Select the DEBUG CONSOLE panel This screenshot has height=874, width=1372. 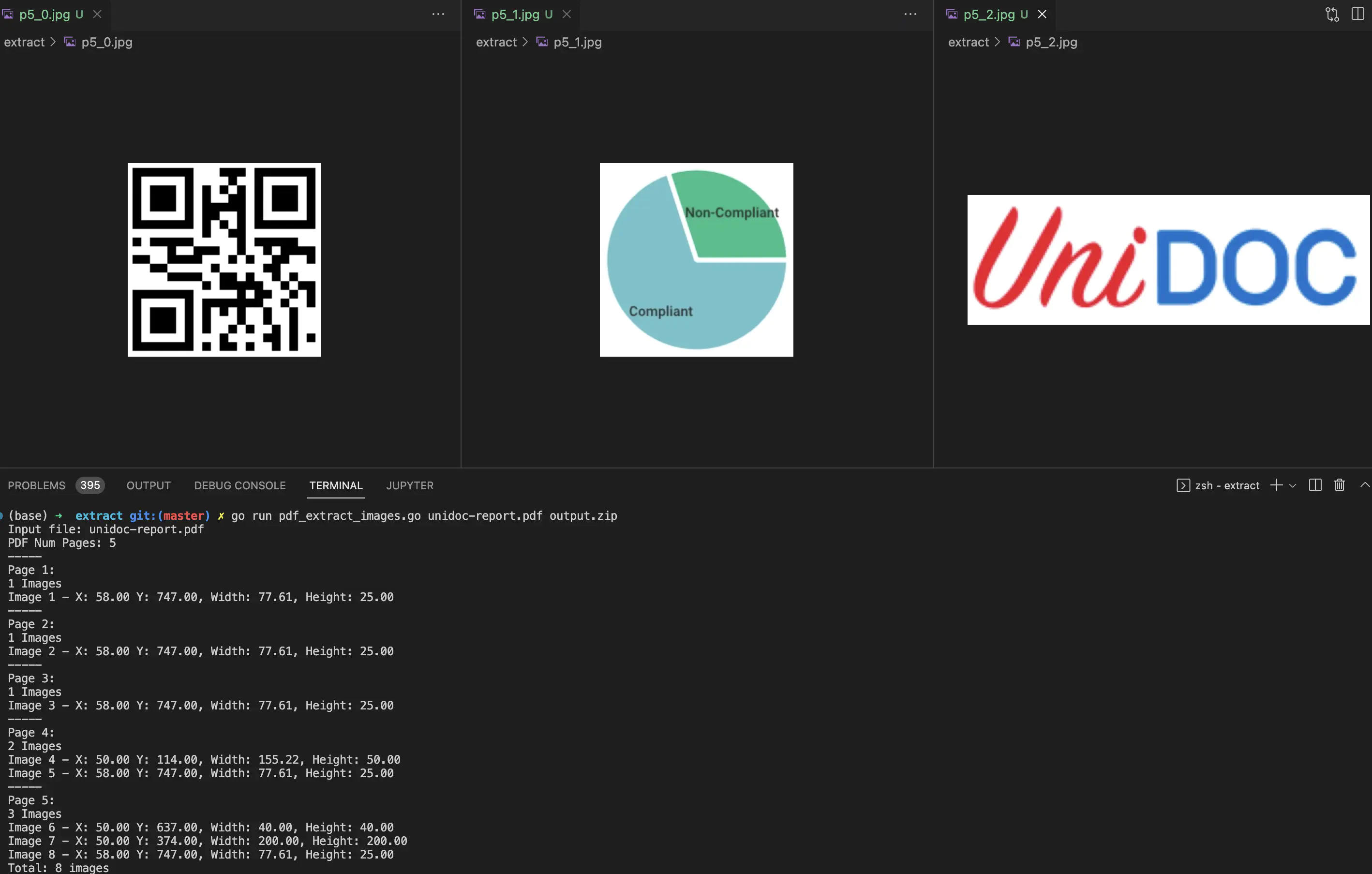240,485
